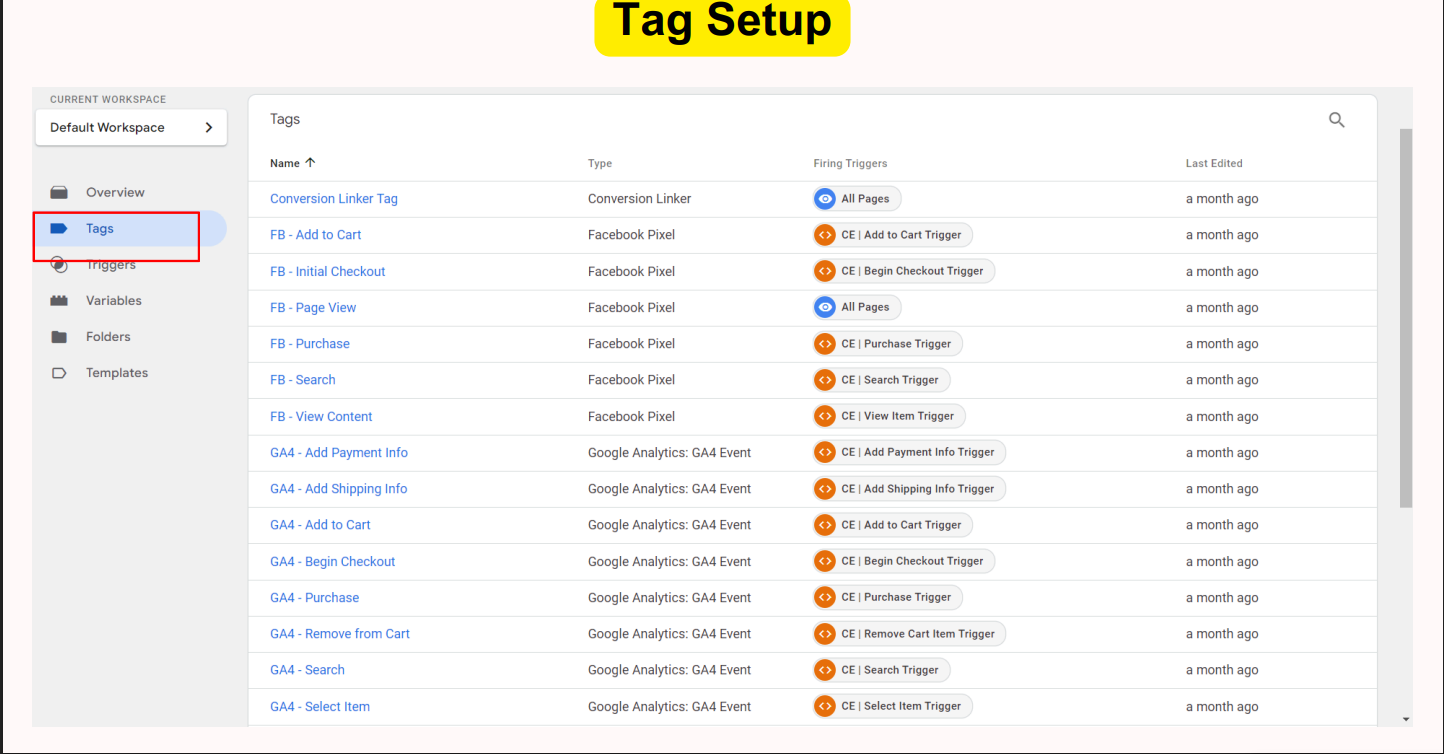Open the FB - Search tag
1444x754 pixels.
point(303,380)
